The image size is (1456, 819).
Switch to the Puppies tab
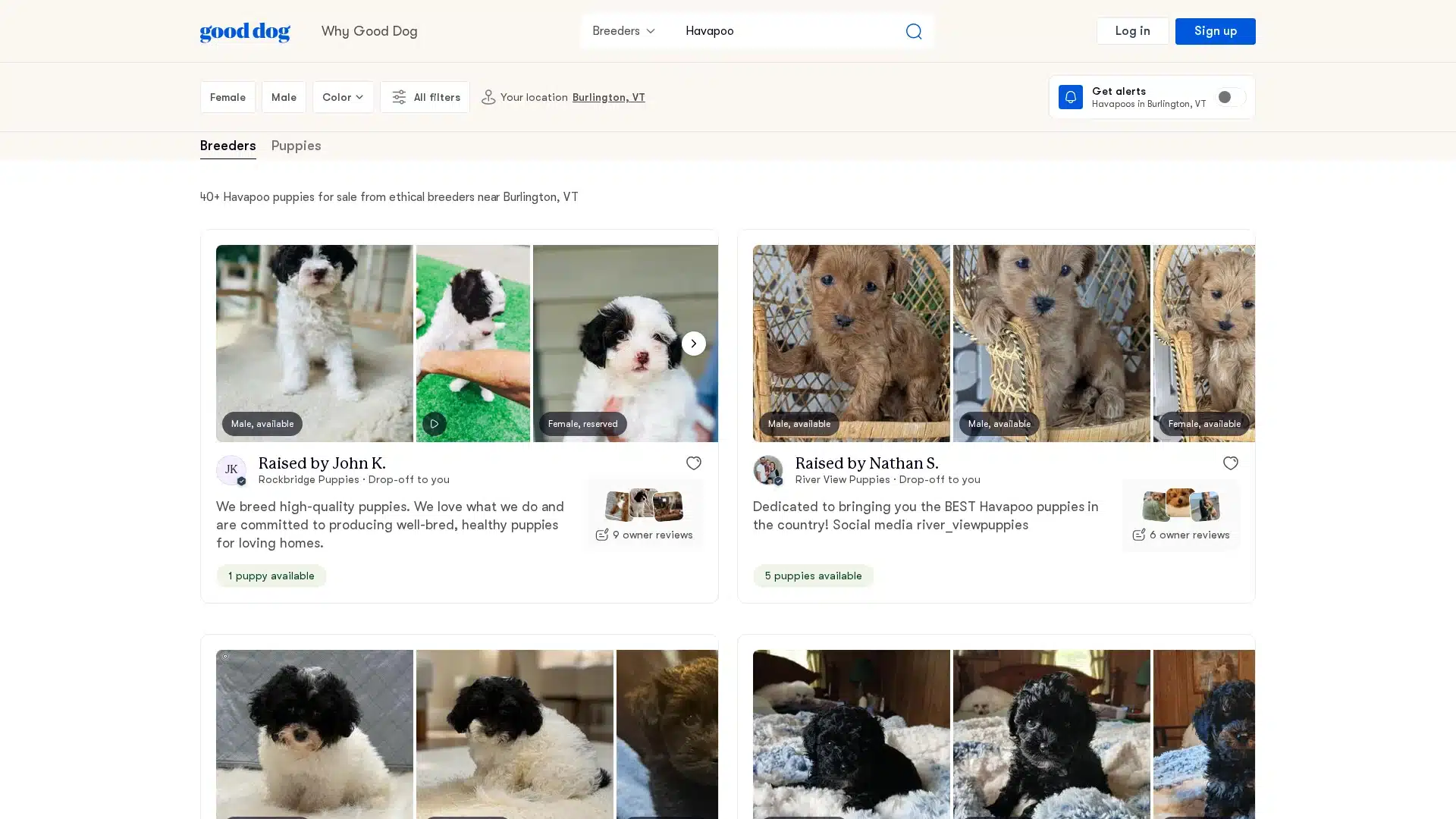pos(296,146)
